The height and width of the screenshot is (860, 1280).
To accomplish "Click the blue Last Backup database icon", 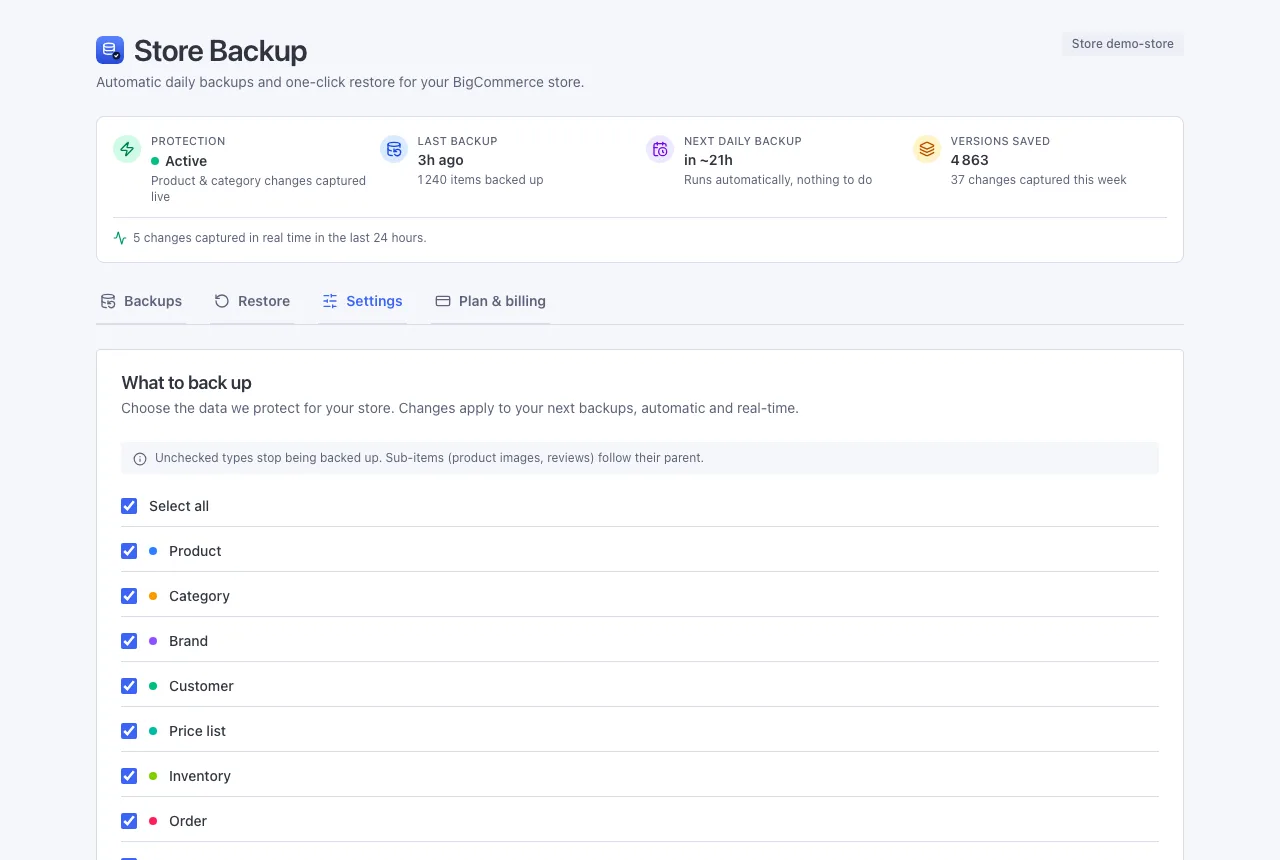I will 394,149.
